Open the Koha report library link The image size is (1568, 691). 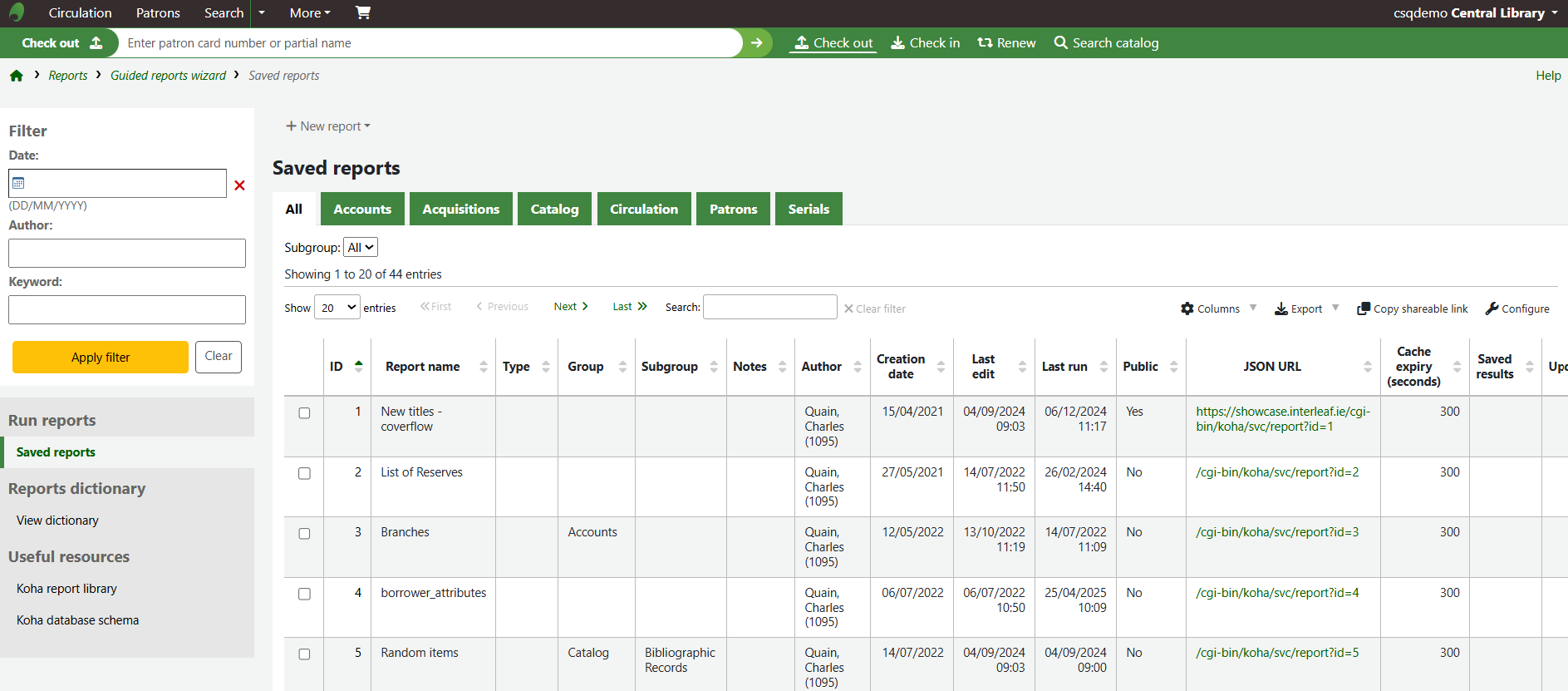(x=66, y=589)
